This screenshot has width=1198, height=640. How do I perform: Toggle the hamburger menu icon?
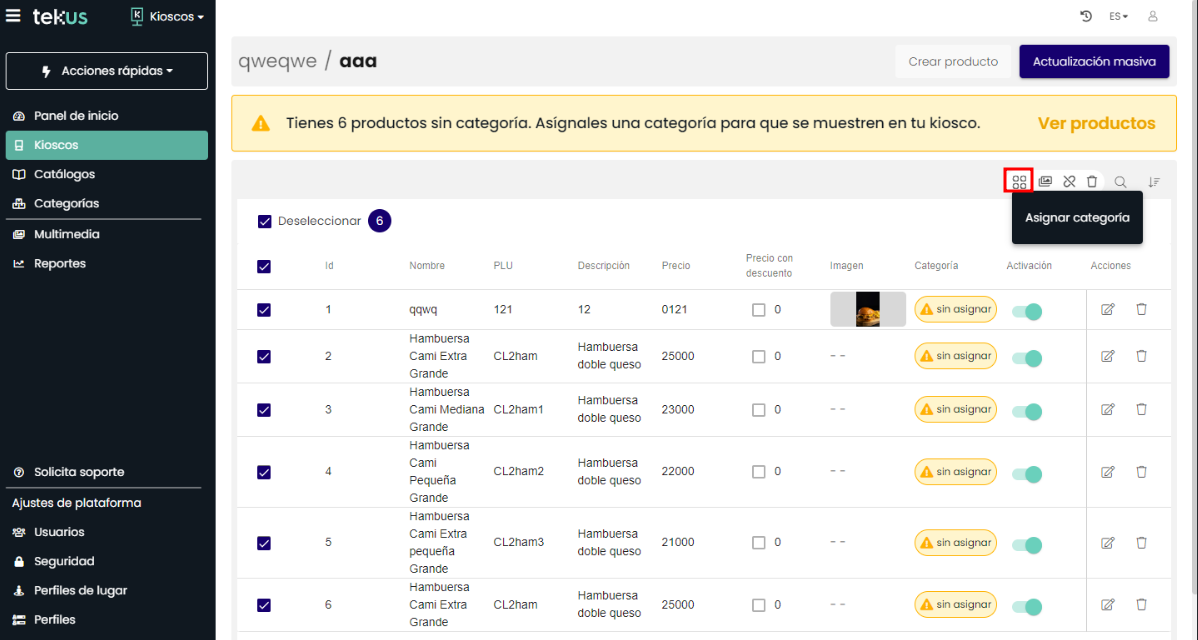tap(13, 16)
